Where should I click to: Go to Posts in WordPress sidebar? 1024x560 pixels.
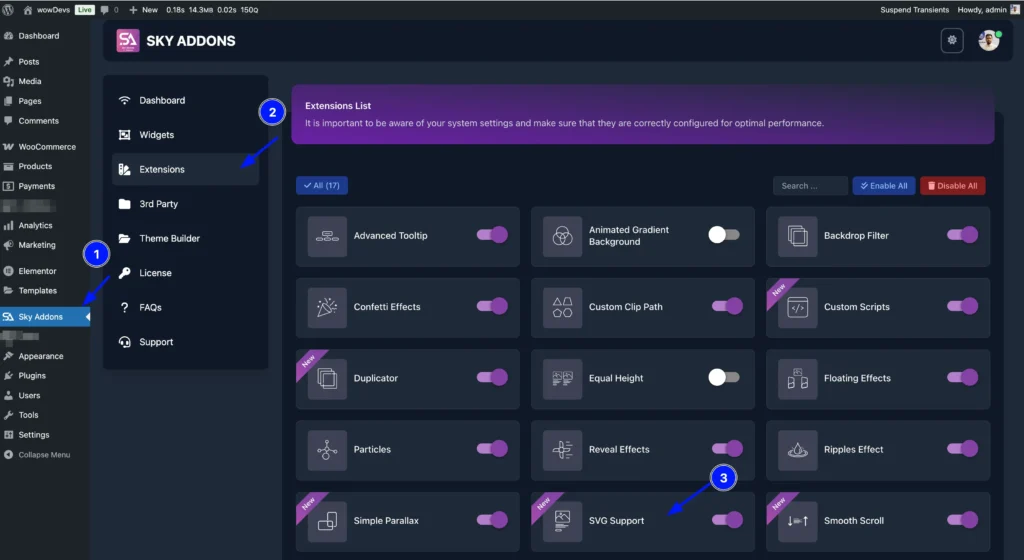point(45,62)
